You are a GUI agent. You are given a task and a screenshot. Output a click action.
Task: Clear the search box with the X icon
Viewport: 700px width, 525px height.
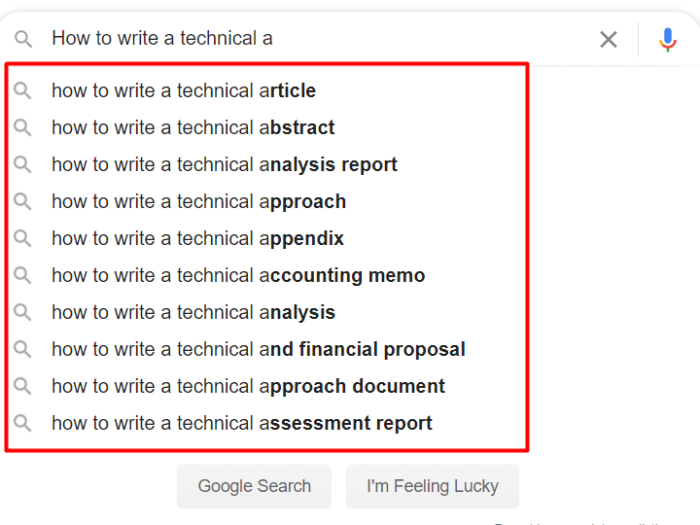coord(608,39)
